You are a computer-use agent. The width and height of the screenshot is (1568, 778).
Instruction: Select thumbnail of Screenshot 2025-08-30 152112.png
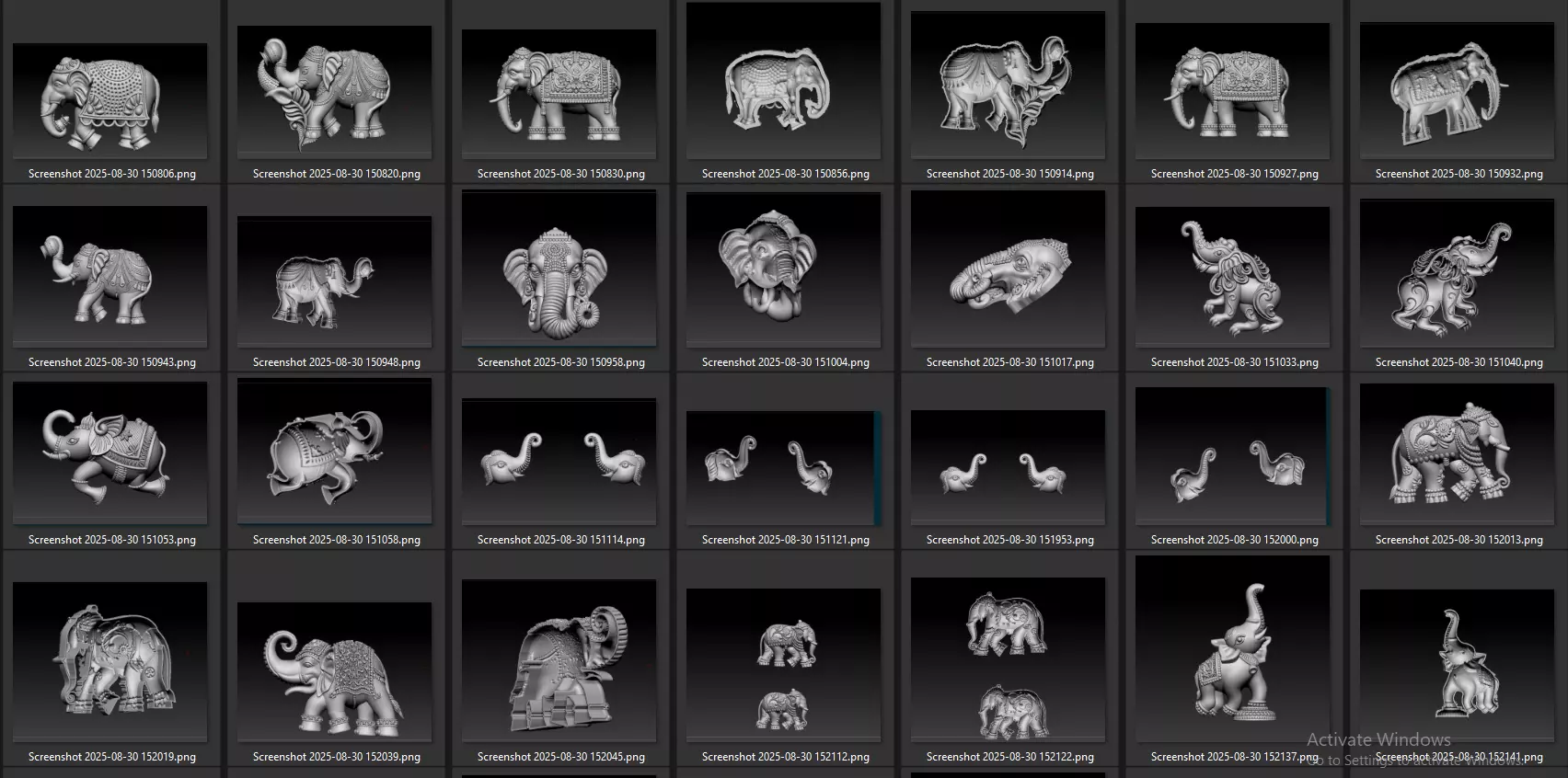(784, 665)
